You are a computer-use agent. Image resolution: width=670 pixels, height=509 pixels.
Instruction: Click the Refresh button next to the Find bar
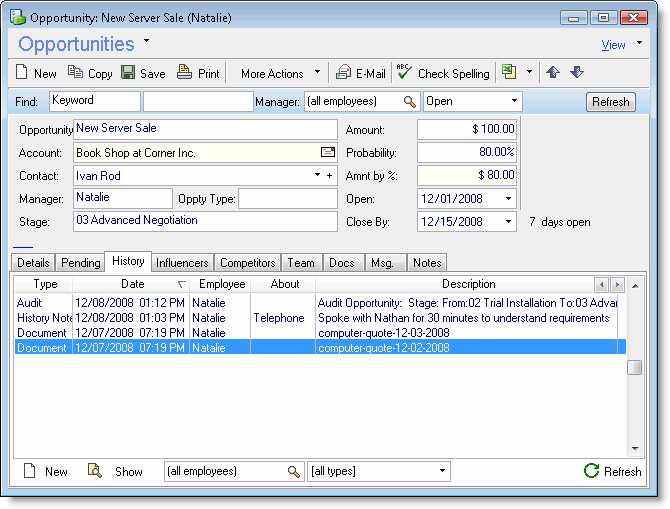(x=610, y=102)
